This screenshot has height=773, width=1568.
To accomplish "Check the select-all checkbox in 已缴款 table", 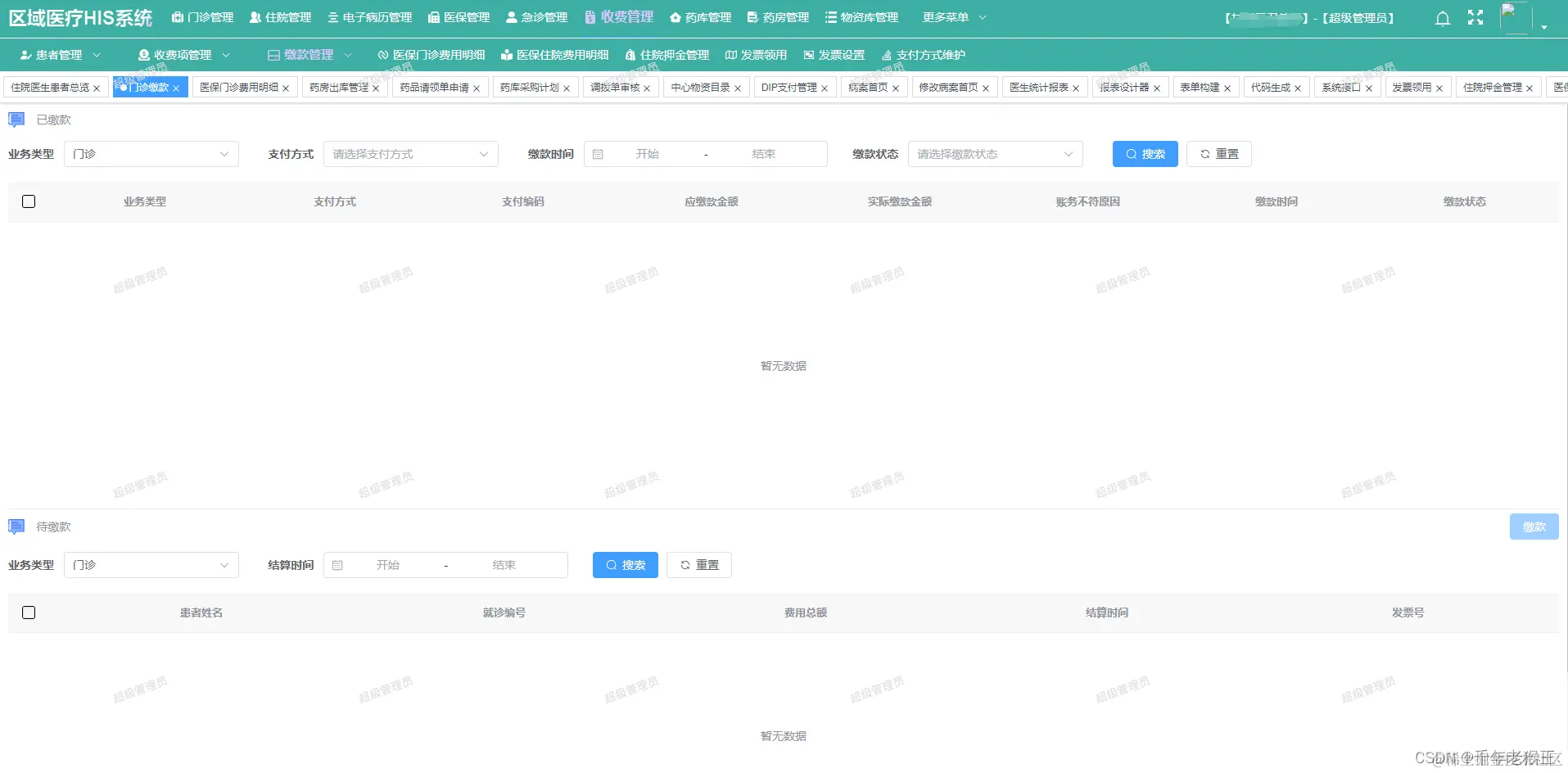I will click(x=29, y=201).
